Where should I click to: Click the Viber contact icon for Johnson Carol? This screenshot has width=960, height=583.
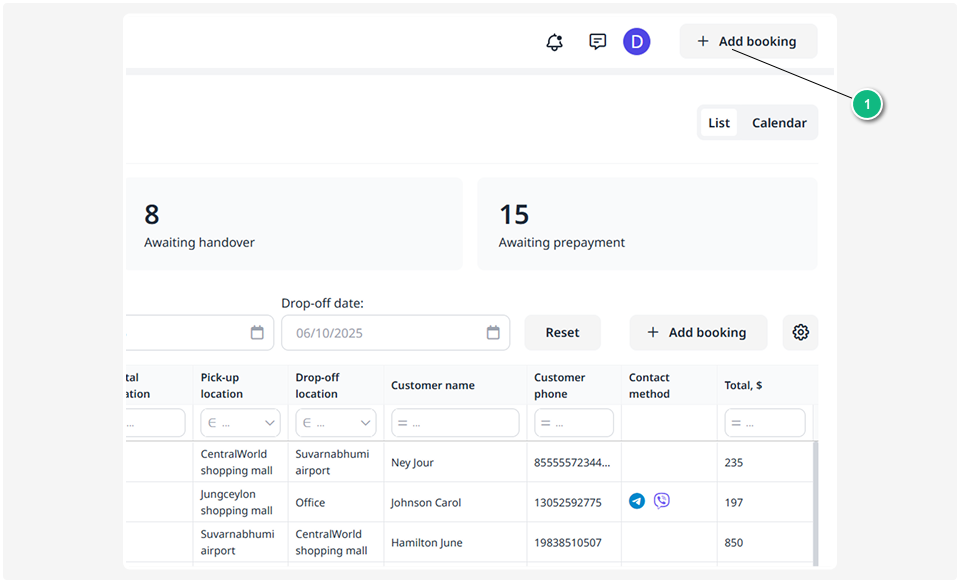pyautogui.click(x=661, y=501)
